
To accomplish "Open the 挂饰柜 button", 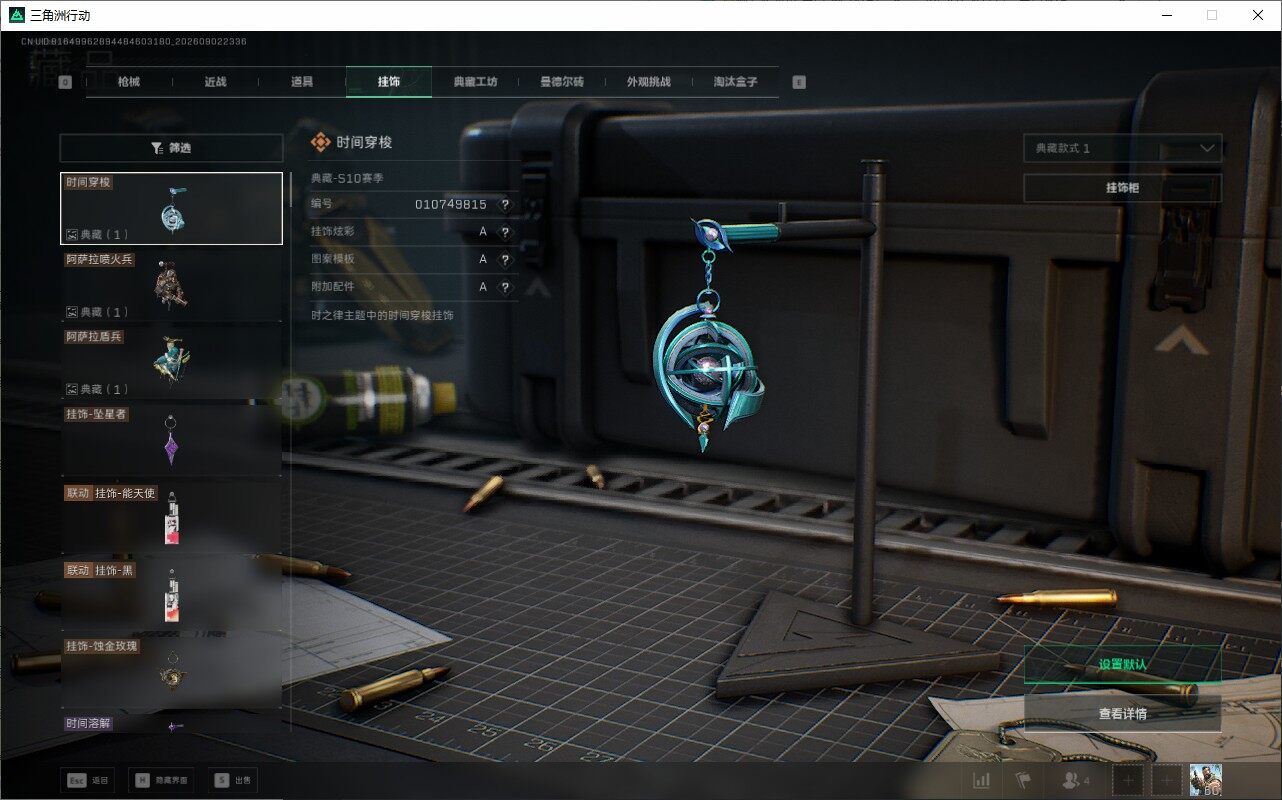I will (x=1122, y=188).
